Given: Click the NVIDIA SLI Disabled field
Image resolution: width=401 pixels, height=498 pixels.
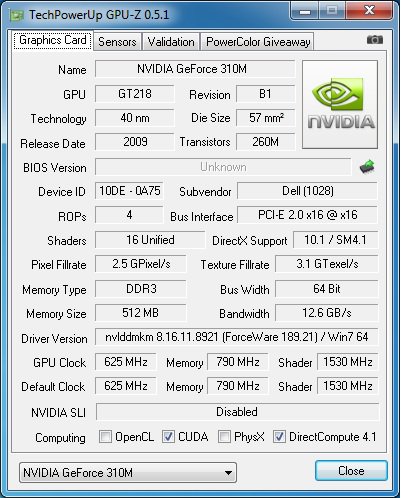Looking at the screenshot, I should tap(237, 412).
